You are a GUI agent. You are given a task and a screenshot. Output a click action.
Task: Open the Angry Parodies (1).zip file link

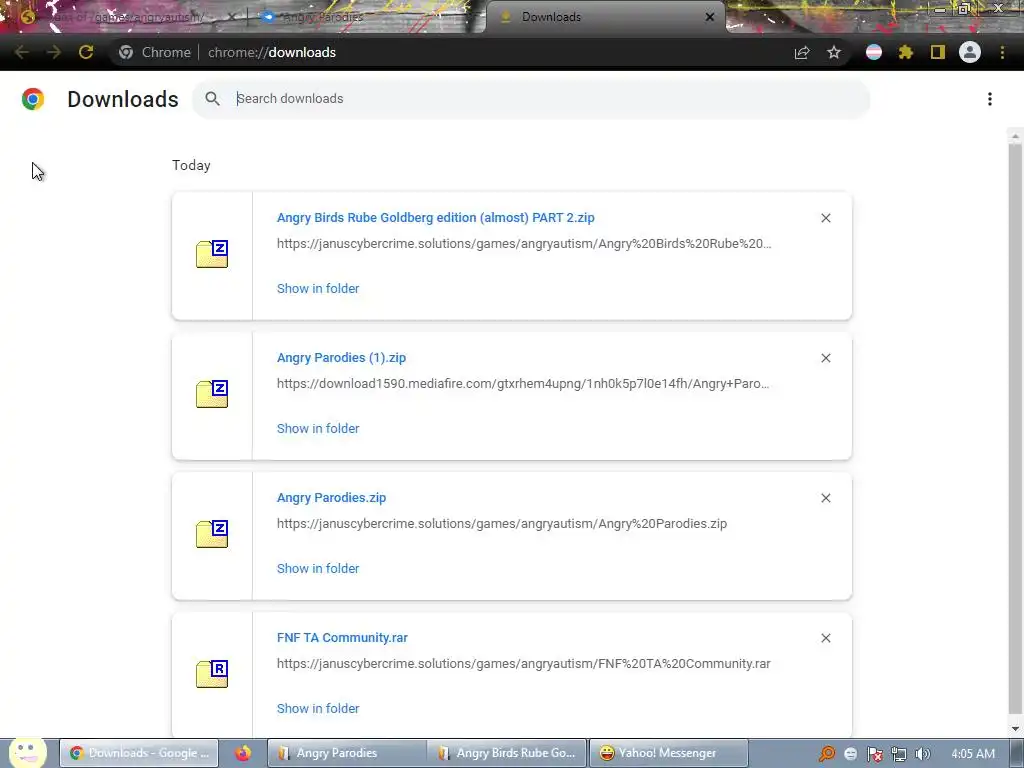[341, 357]
